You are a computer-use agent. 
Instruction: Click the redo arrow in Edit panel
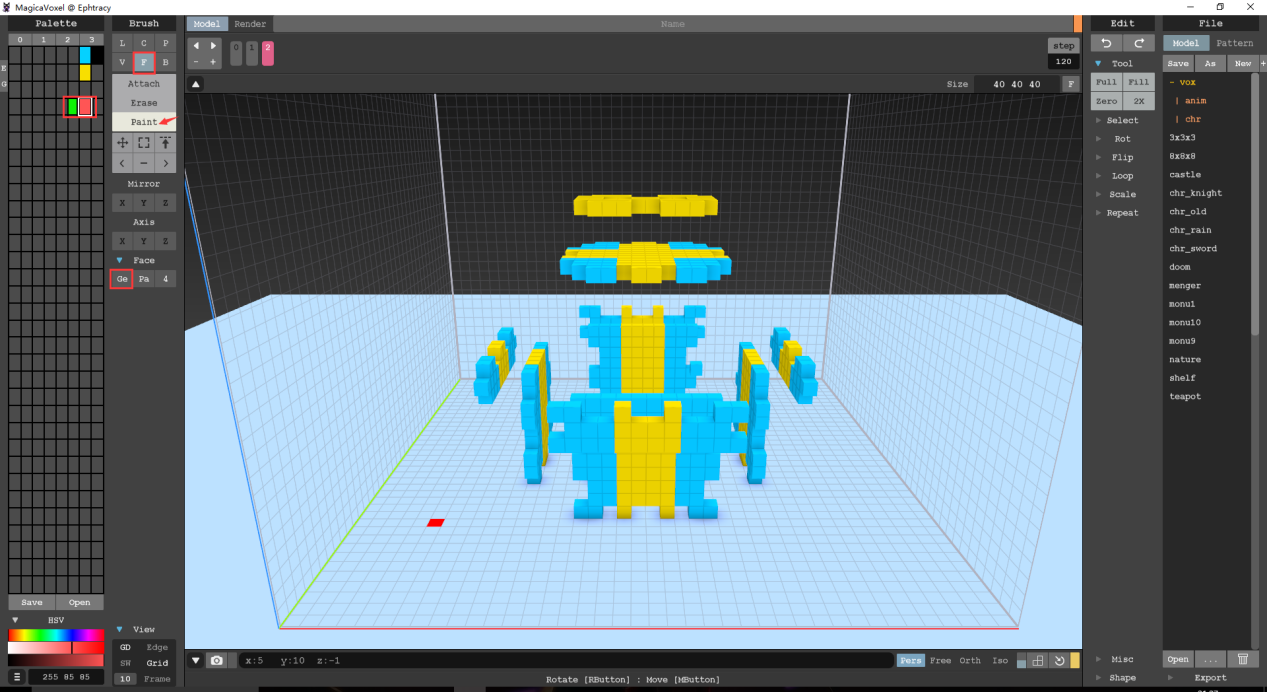pyautogui.click(x=1139, y=43)
